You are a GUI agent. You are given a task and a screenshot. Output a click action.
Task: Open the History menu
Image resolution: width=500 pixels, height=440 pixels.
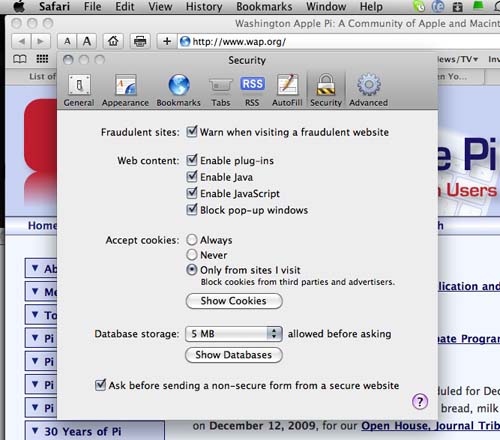click(204, 7)
